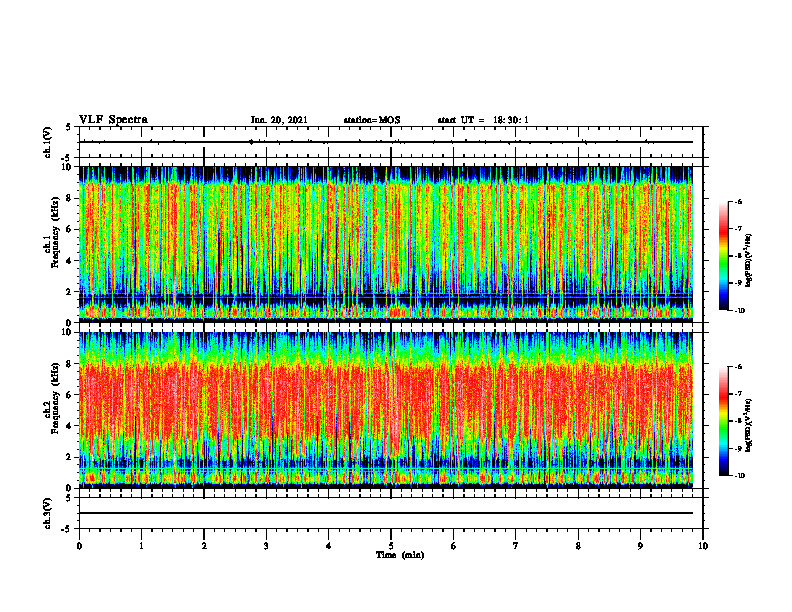This screenshot has width=792, height=612.
Task: Click the "-10" label on ch.1 color bar
Action: coord(739,311)
